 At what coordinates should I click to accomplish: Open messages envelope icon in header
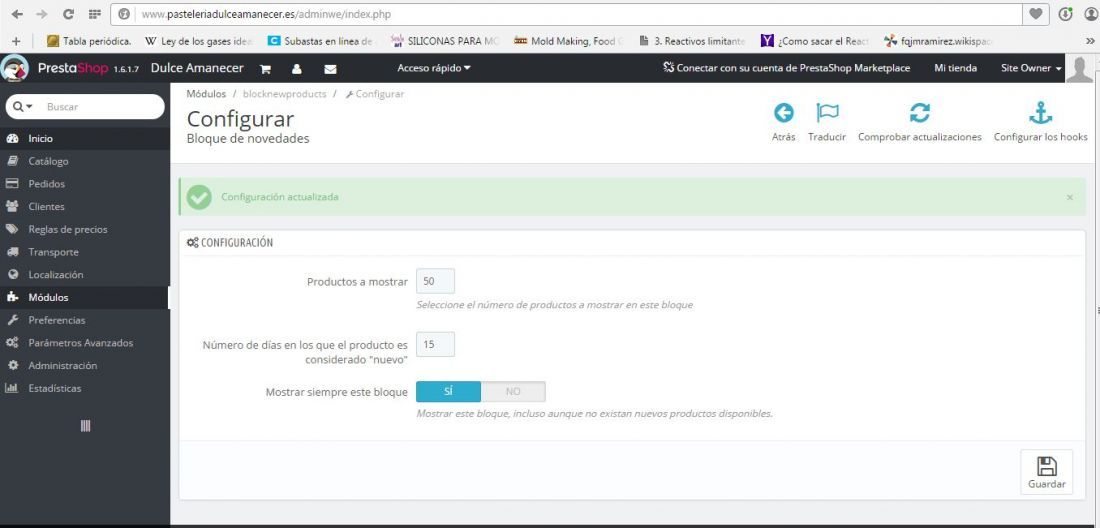click(330, 69)
